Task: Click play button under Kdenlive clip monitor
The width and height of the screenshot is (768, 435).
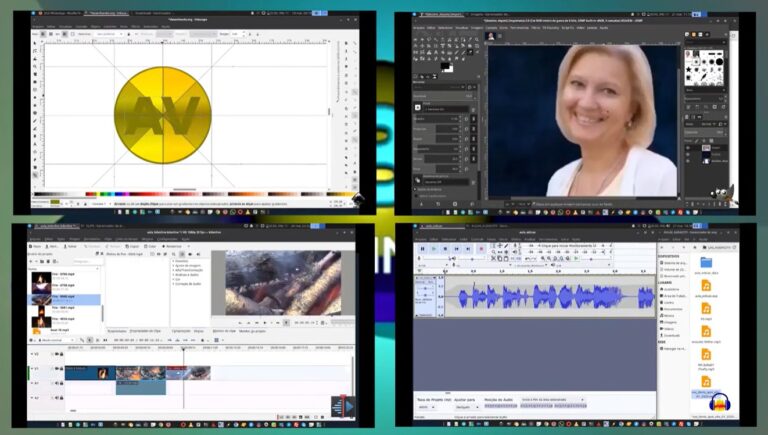Action: (x=264, y=322)
